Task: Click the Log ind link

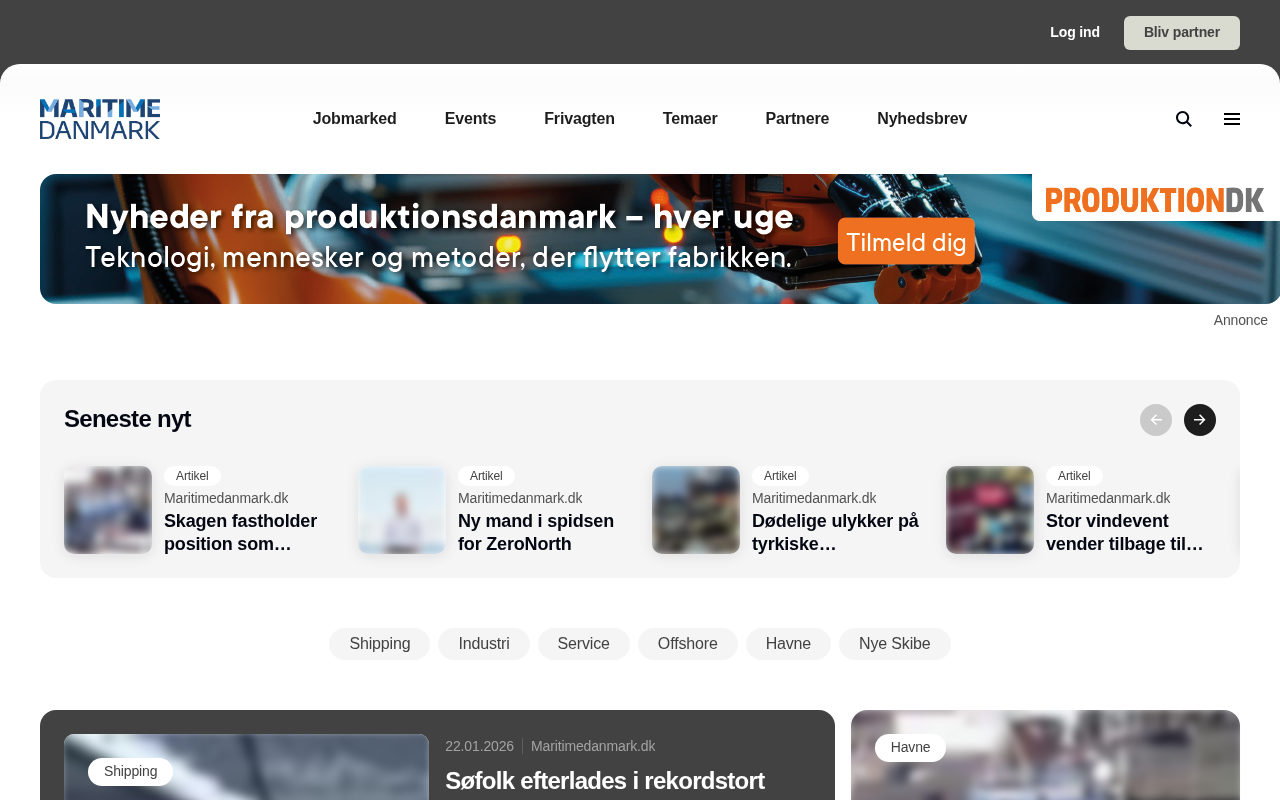Action: click(x=1075, y=32)
